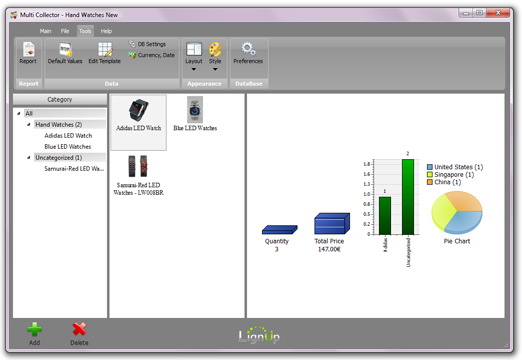Open Currency, Date settings
The height and width of the screenshot is (360, 522).
coord(152,55)
